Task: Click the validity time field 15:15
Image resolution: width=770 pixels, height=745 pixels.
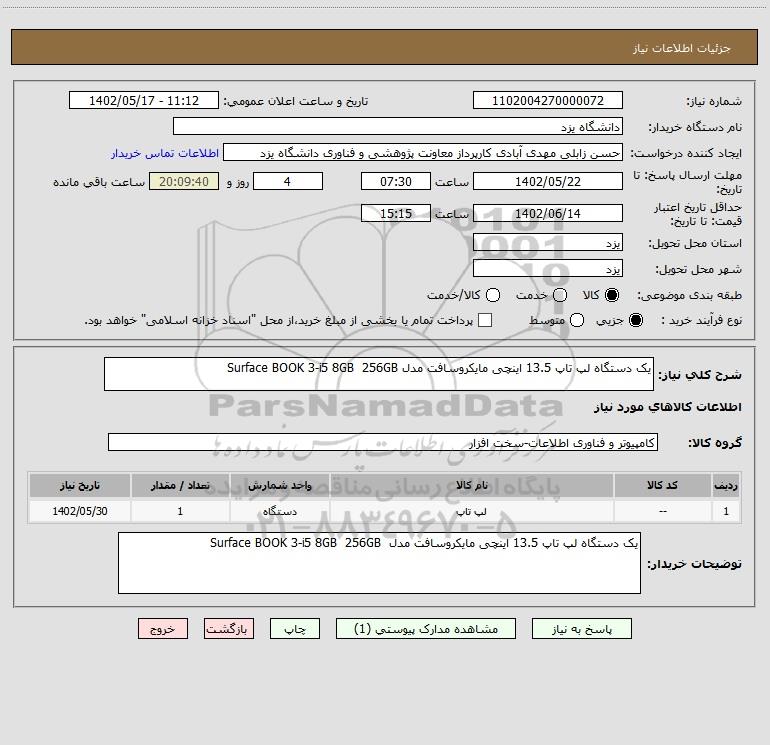Action: tap(396, 213)
